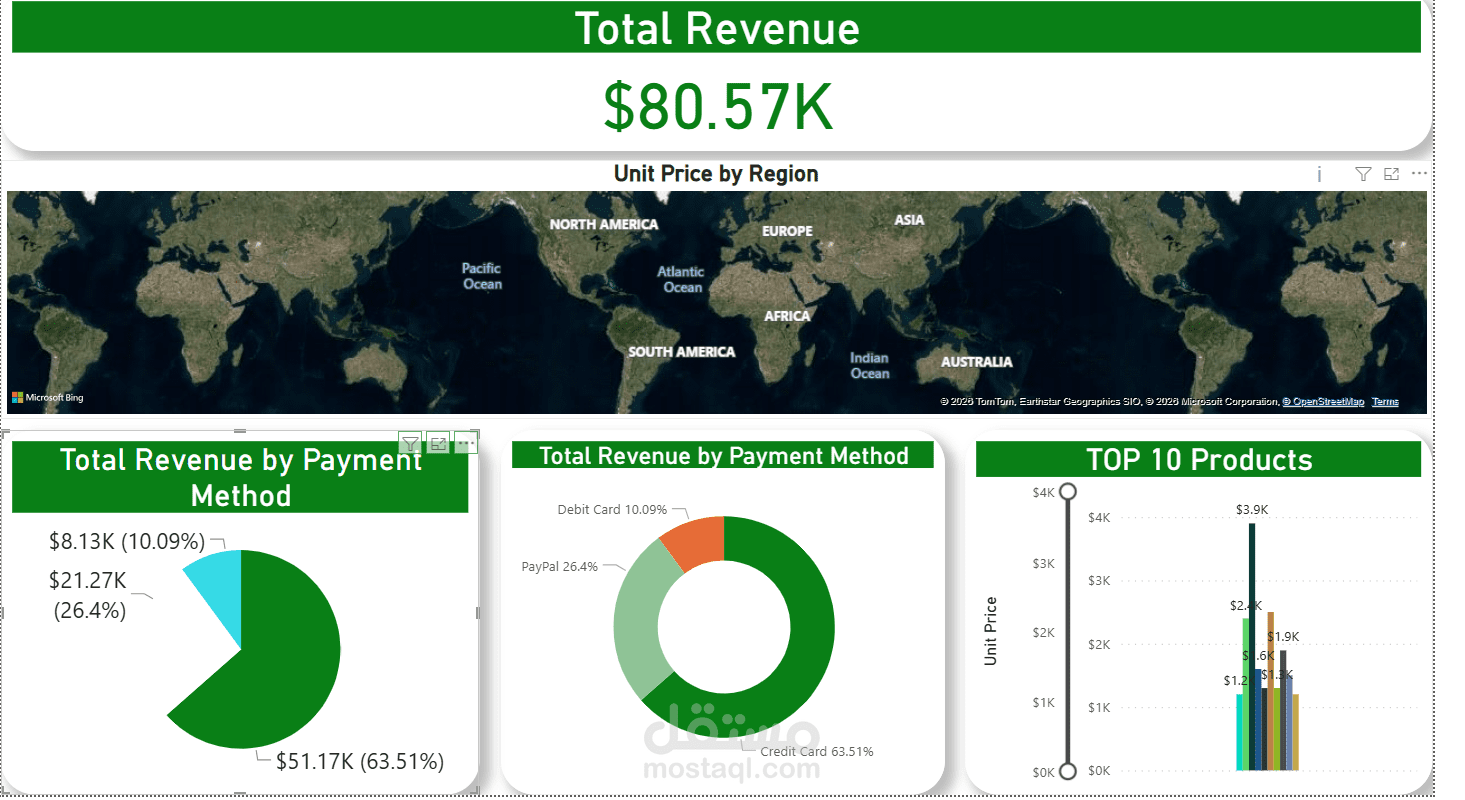Open the OpenStreetMap attribution link
The height and width of the screenshot is (800, 1465).
tap(1322, 400)
